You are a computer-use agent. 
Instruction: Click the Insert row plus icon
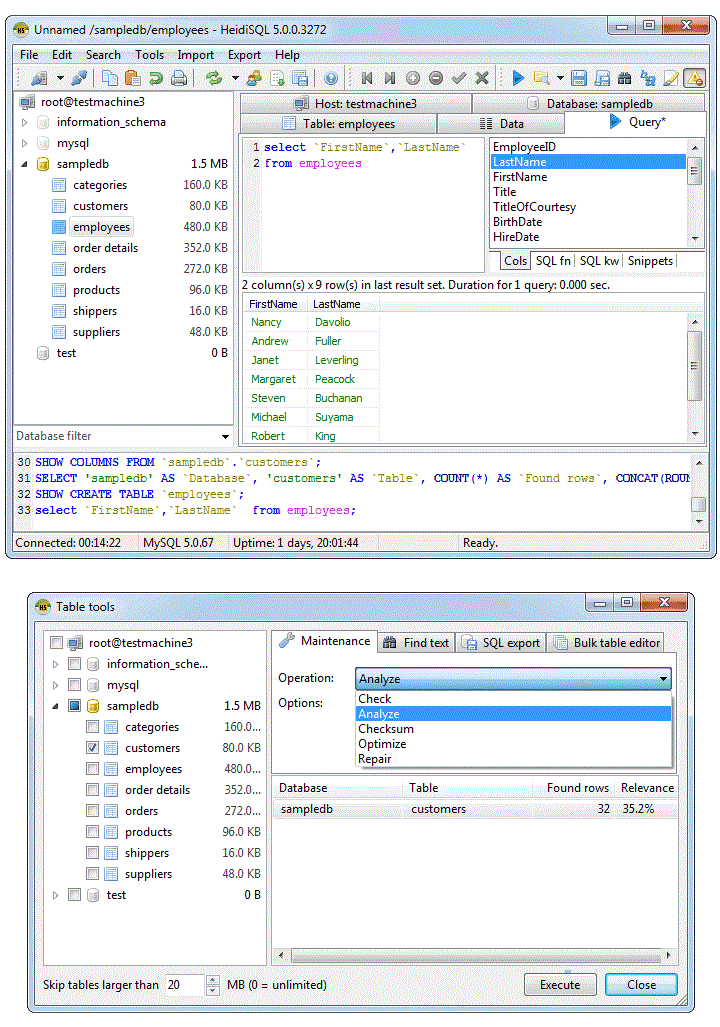413,78
